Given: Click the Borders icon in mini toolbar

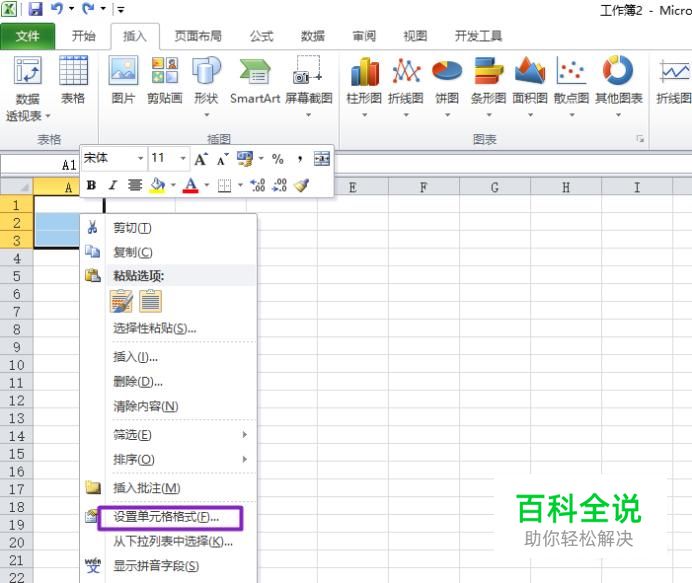Looking at the screenshot, I should (x=224, y=185).
